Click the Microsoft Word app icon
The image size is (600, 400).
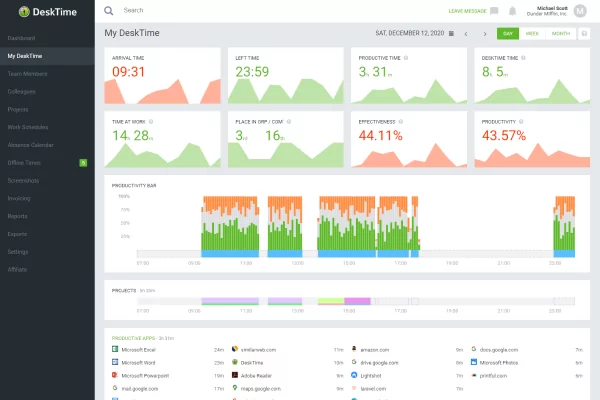point(115,362)
